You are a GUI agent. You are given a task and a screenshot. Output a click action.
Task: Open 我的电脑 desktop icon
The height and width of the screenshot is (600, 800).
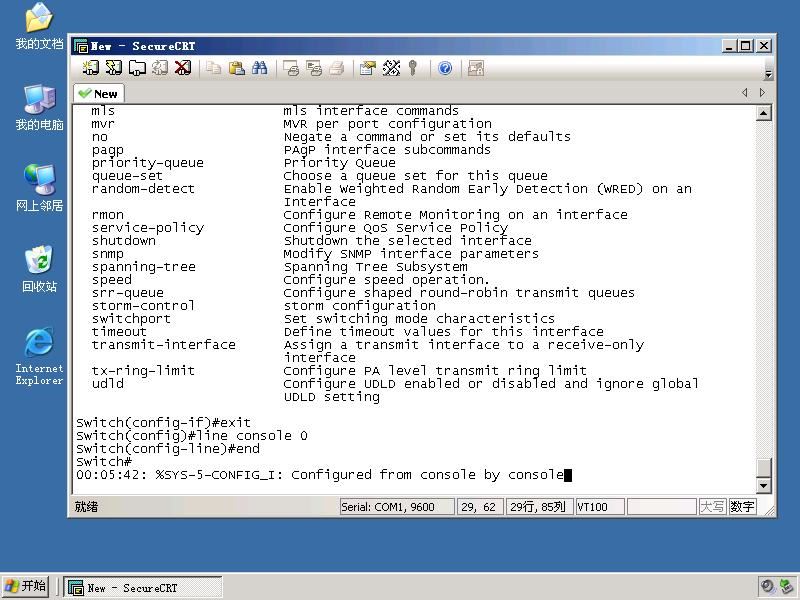(39, 108)
